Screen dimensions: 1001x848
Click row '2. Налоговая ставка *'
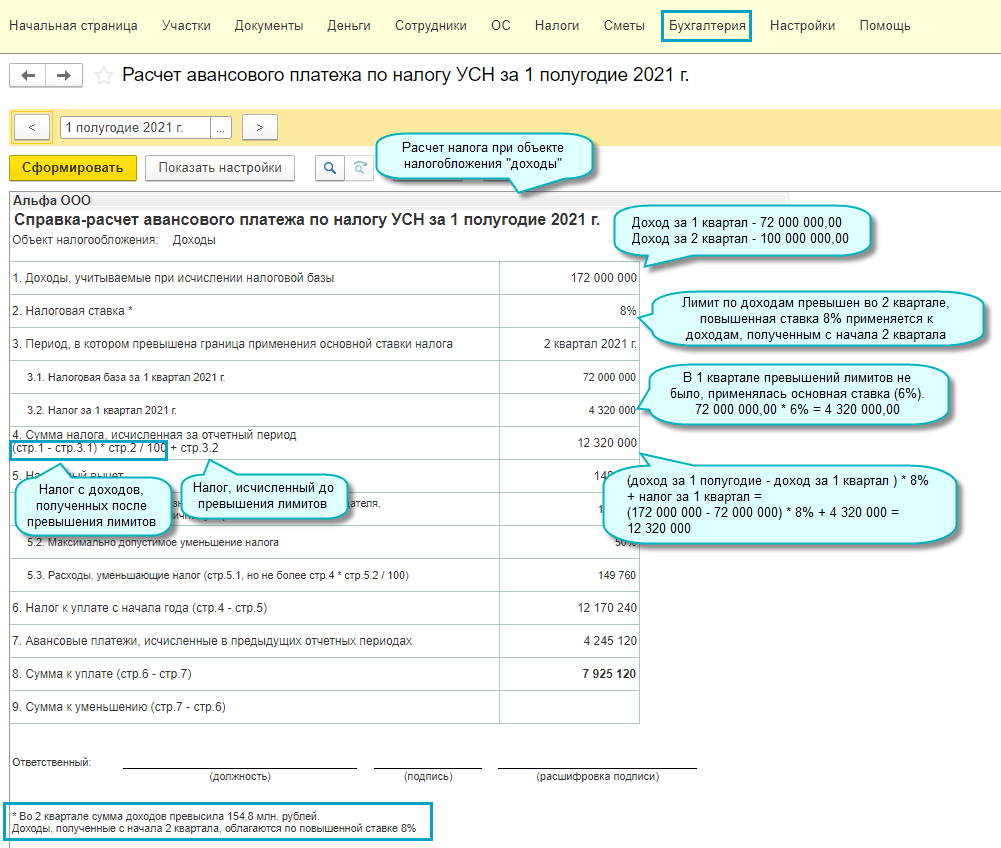(255, 311)
